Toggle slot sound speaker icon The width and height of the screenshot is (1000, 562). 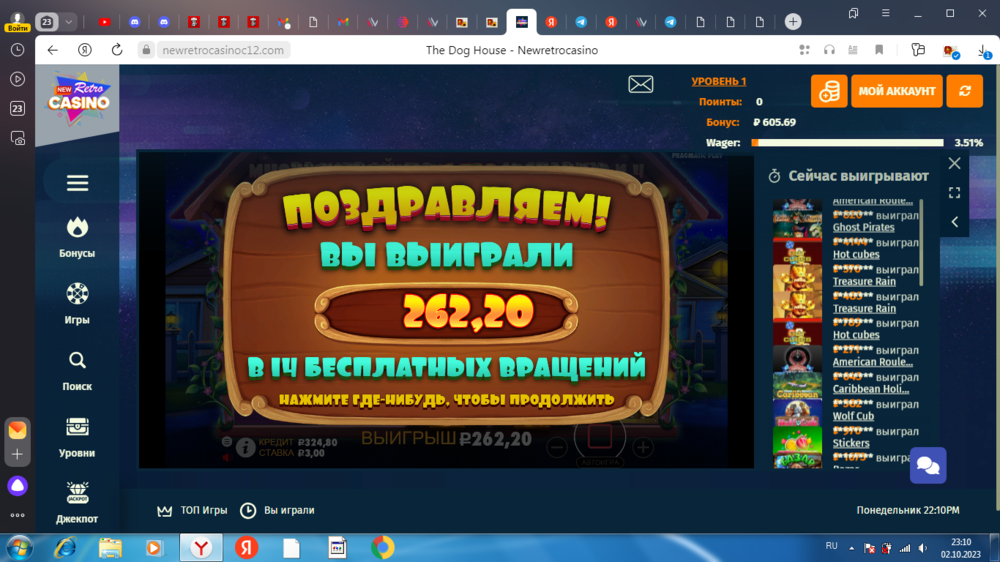(x=226, y=457)
